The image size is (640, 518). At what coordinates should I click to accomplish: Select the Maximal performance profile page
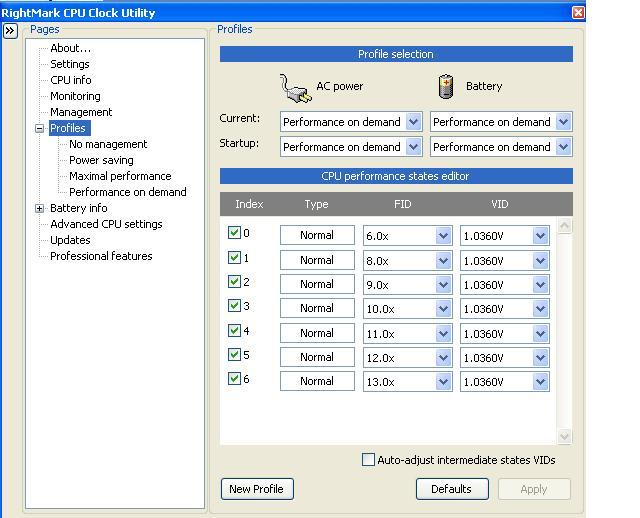pyautogui.click(x=120, y=176)
